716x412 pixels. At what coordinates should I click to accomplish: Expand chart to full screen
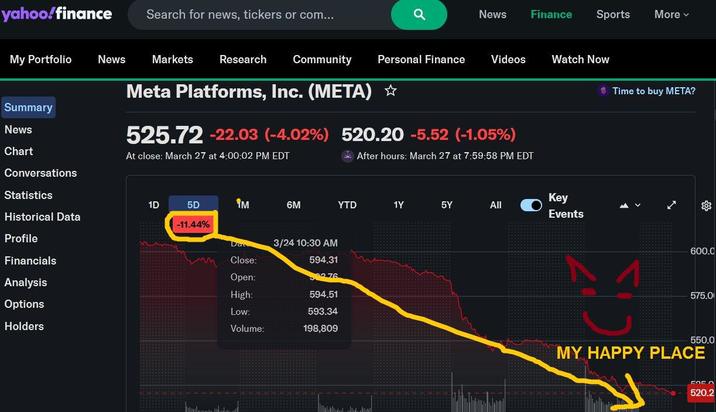coord(671,205)
